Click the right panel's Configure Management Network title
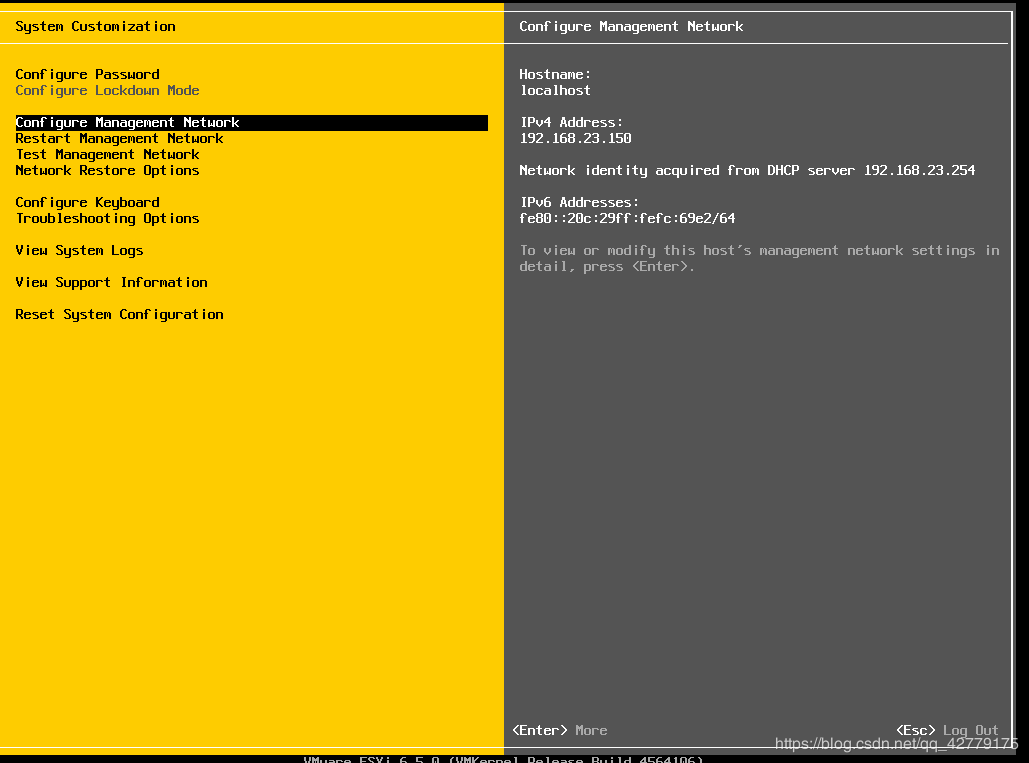This screenshot has height=763, width=1029. [x=631, y=26]
